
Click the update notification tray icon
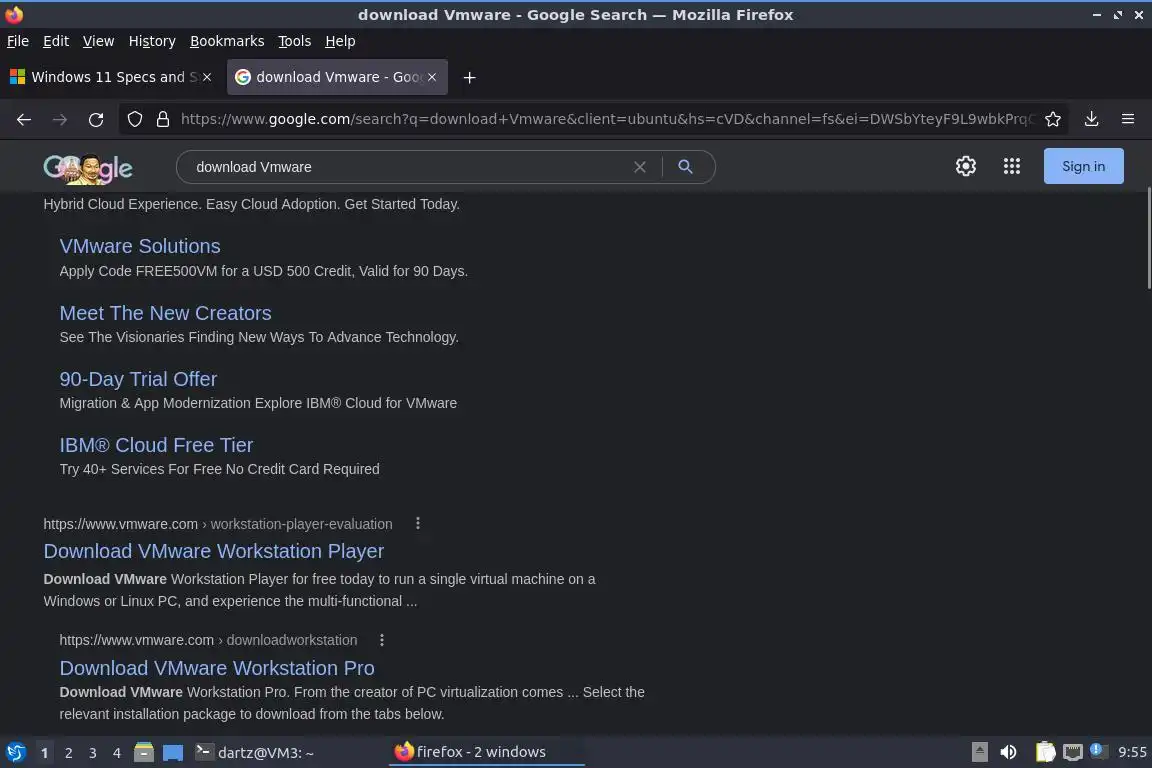(x=1096, y=750)
